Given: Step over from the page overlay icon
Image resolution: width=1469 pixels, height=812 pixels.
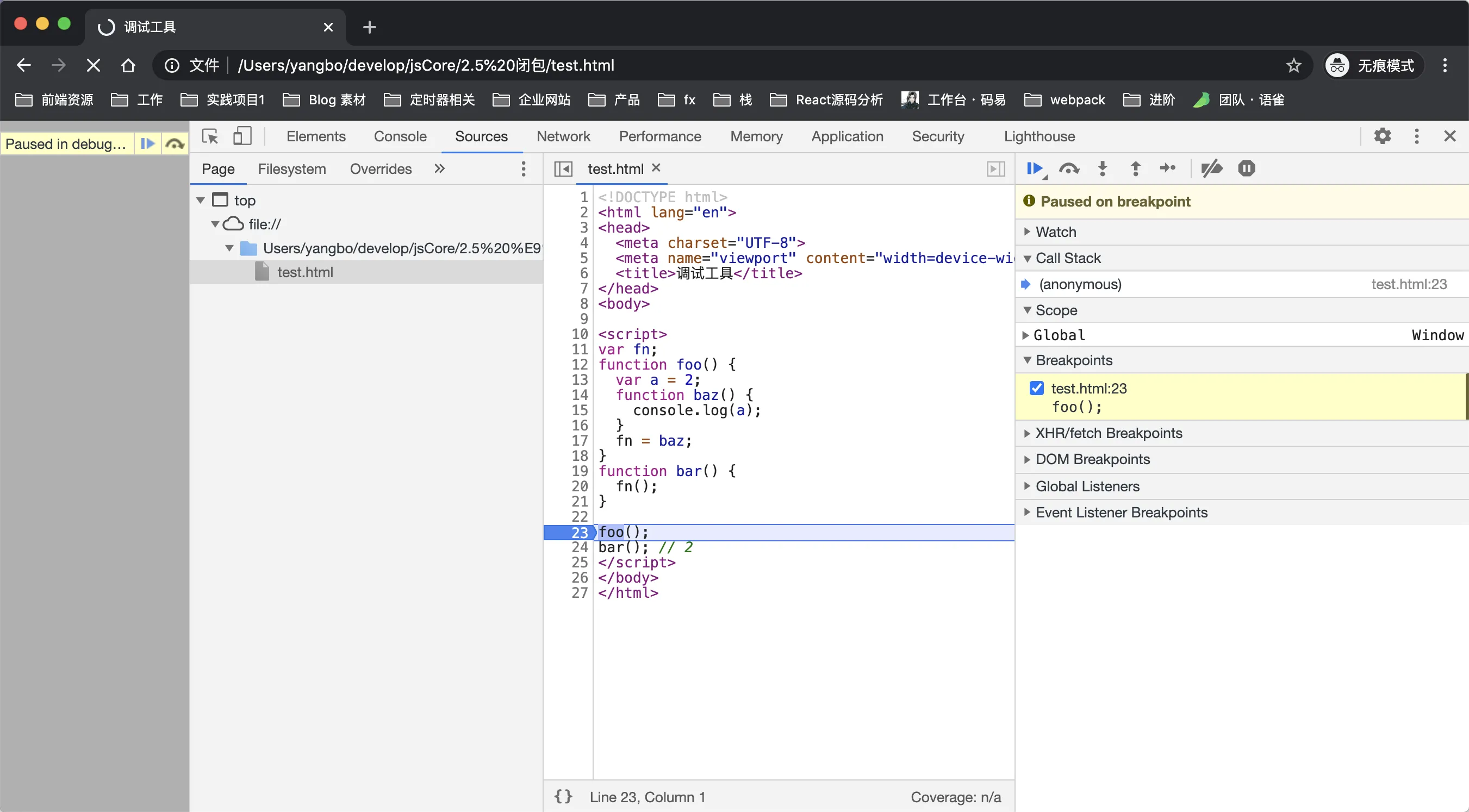Looking at the screenshot, I should tap(175, 143).
